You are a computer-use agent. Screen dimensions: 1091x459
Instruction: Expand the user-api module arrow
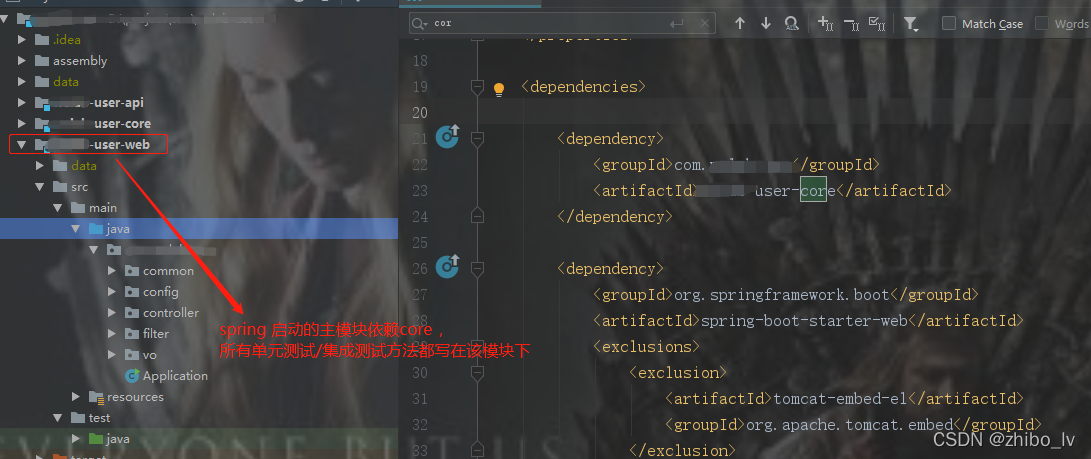pyautogui.click(x=22, y=103)
